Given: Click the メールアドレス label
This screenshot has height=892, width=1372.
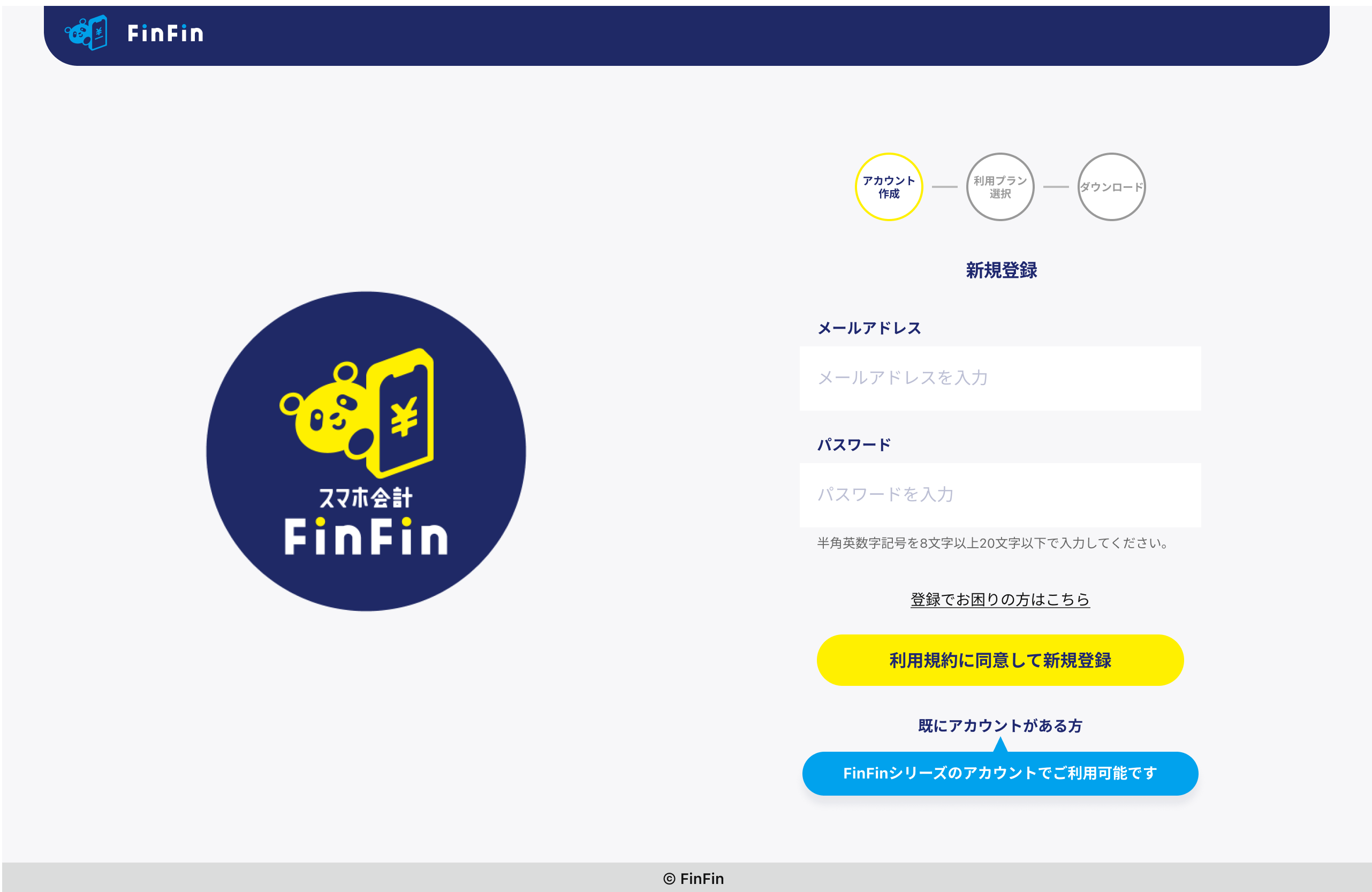Looking at the screenshot, I should (869, 328).
